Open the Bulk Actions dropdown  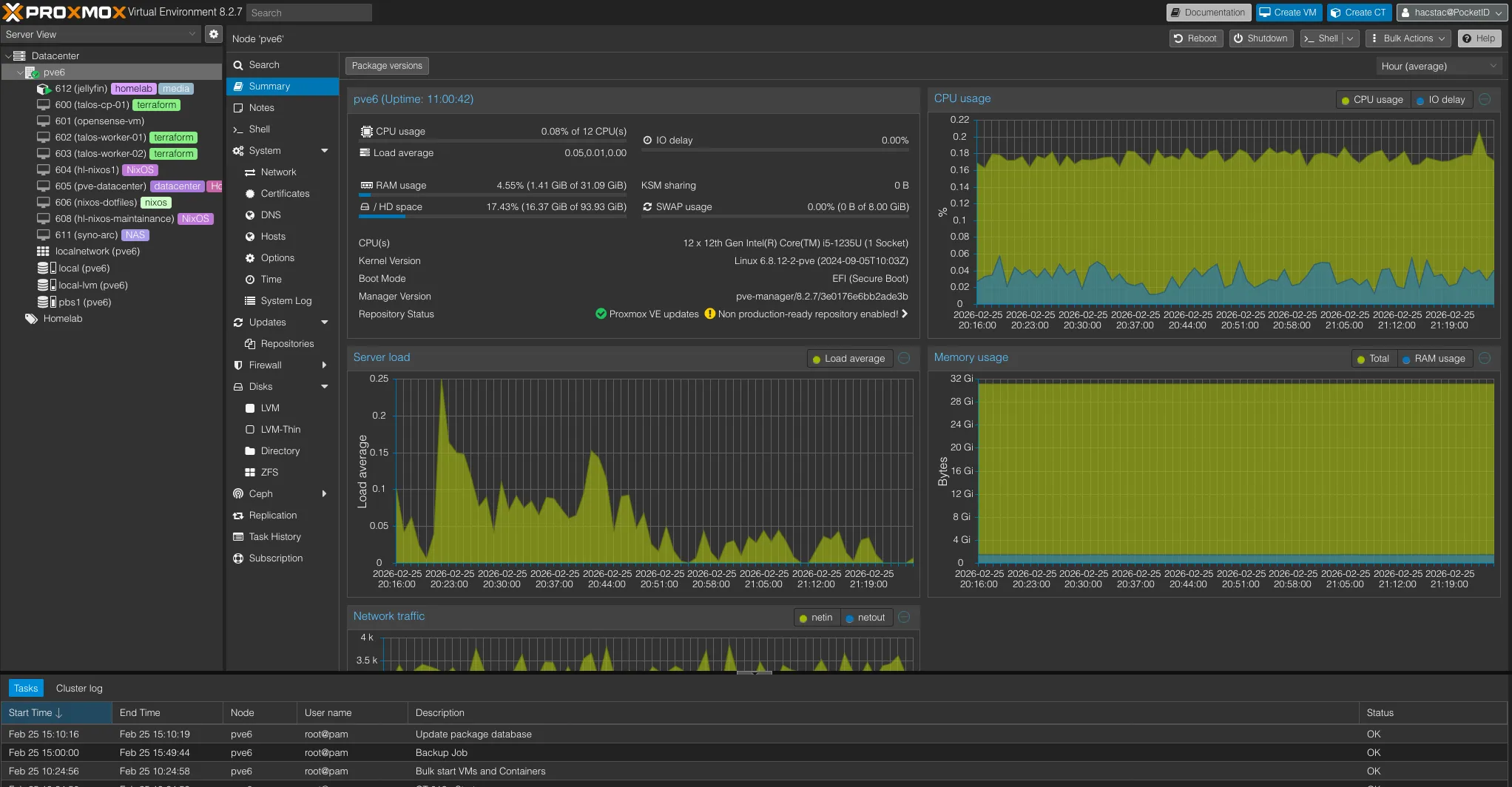point(1408,38)
